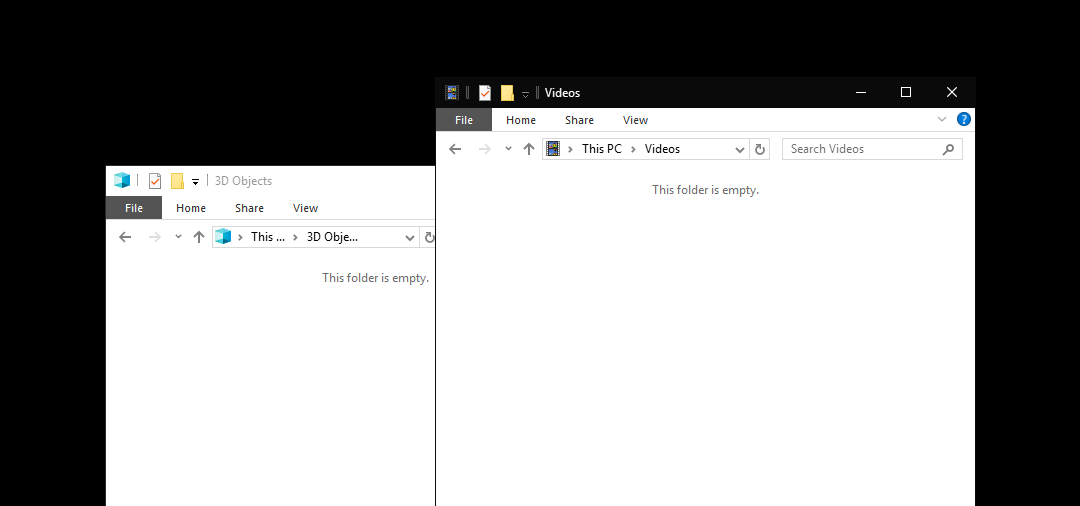Screen dimensions: 1080x506
Task: Click New Folder icon in Videos title bar
Action: pyautogui.click(x=508, y=93)
